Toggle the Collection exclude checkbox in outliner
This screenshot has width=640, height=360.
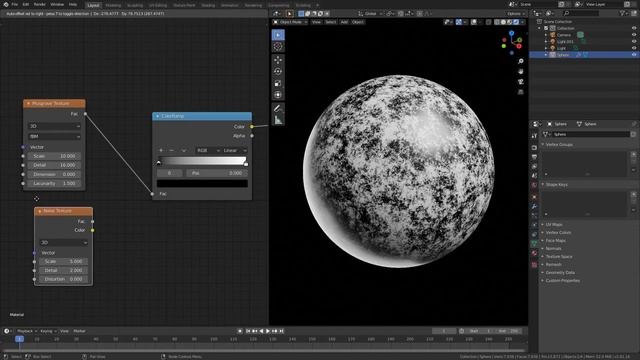[x=546, y=28]
